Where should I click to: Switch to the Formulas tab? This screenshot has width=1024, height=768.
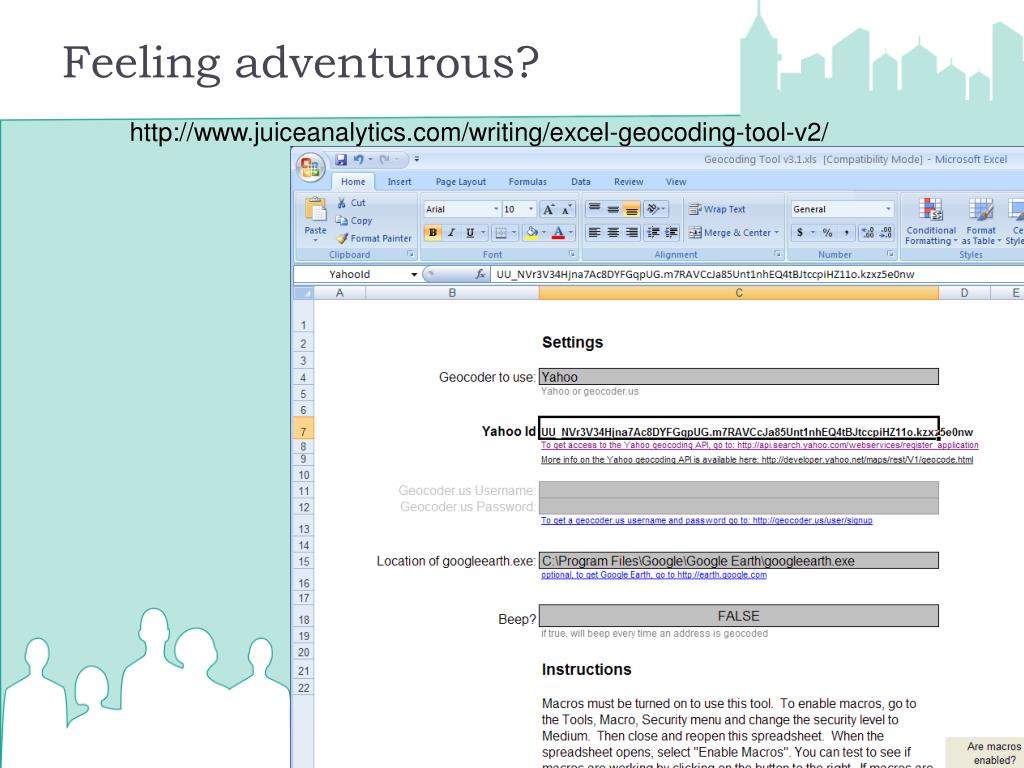click(x=528, y=182)
